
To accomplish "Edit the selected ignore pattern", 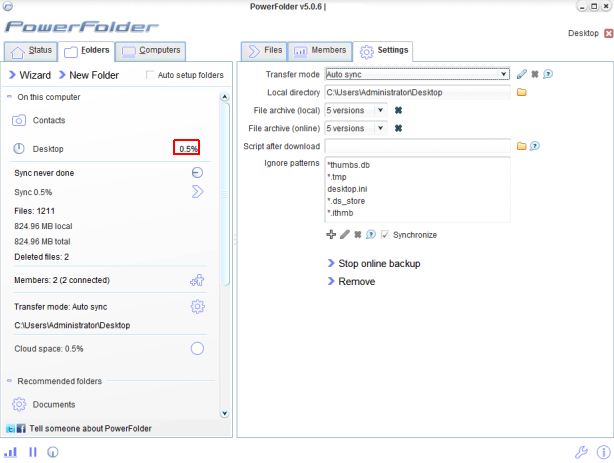I will coord(345,234).
